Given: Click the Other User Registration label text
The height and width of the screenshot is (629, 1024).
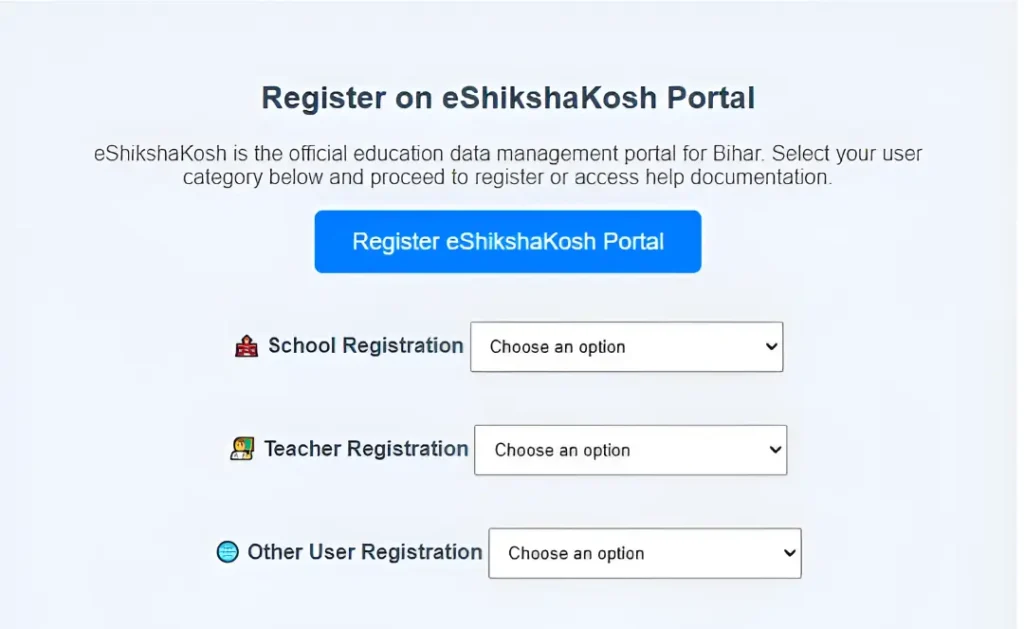Looking at the screenshot, I should 365,552.
